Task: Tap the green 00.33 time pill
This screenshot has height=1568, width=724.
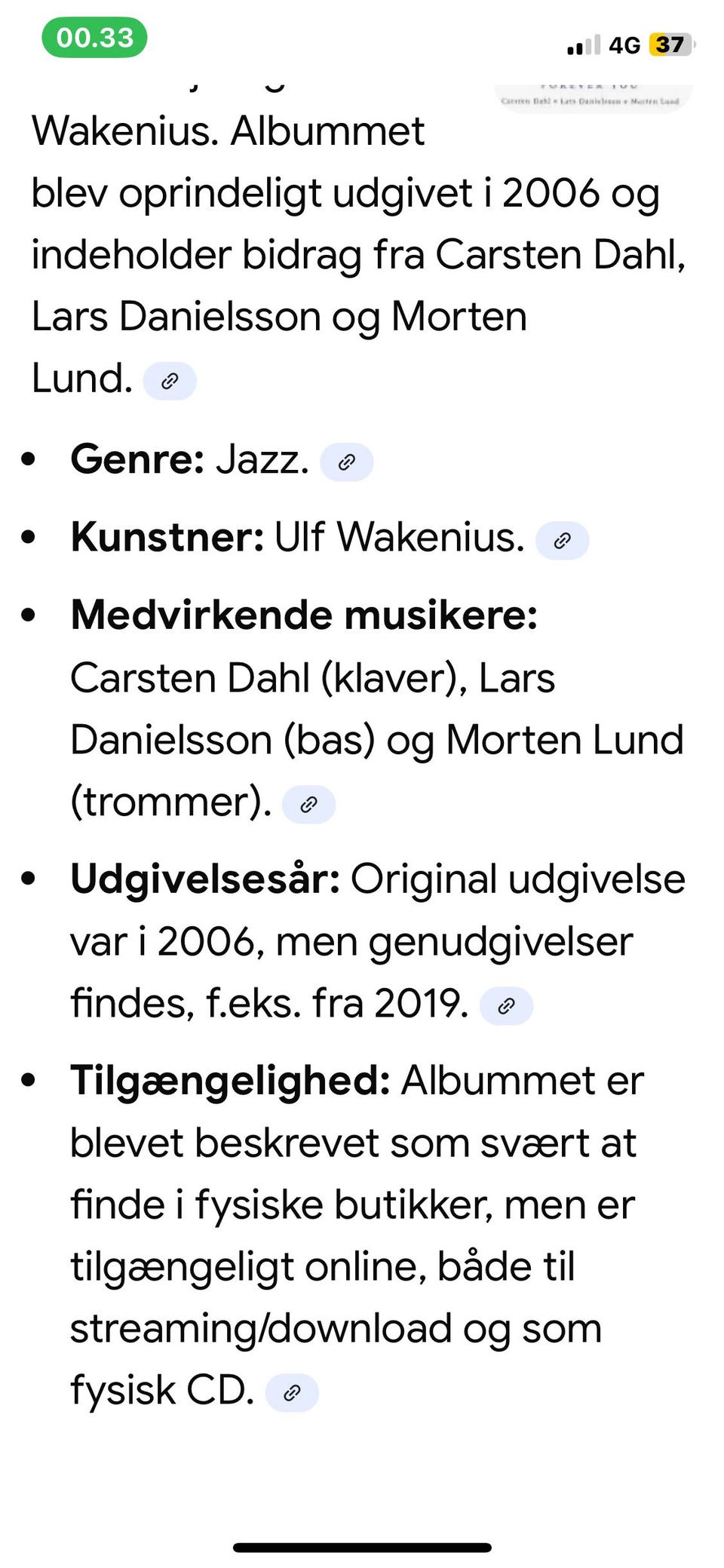Action: point(94,38)
